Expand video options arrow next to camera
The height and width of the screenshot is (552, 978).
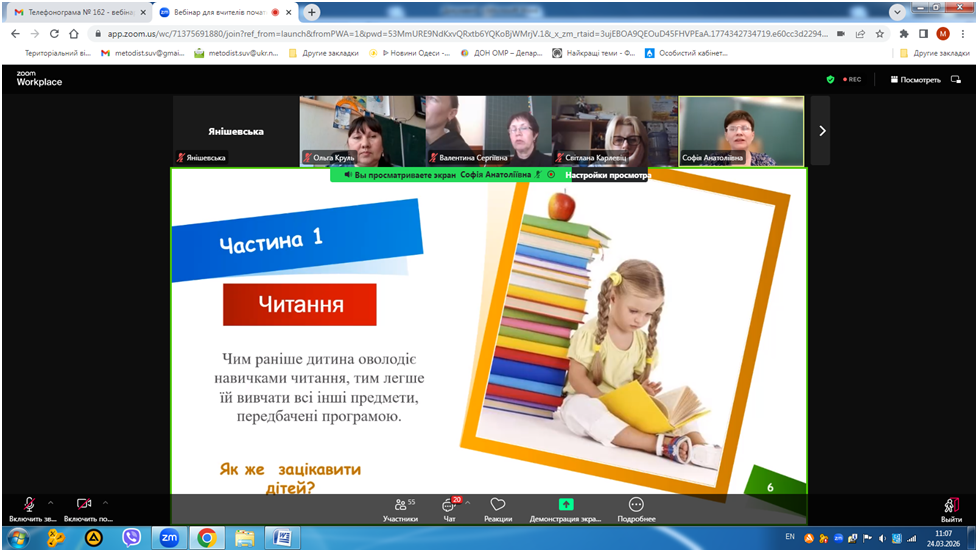tap(105, 502)
